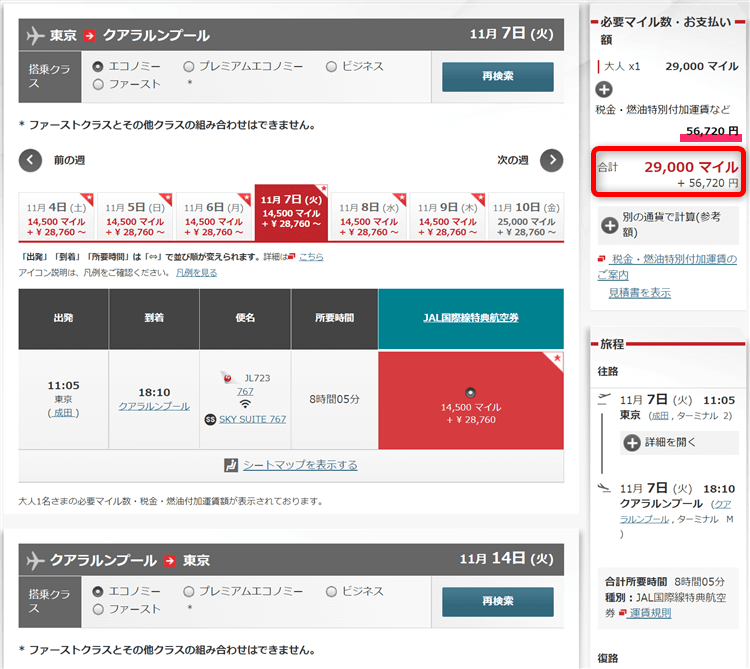Select プレミアムエコノミー class for the Tokyo departure flight

point(189,67)
